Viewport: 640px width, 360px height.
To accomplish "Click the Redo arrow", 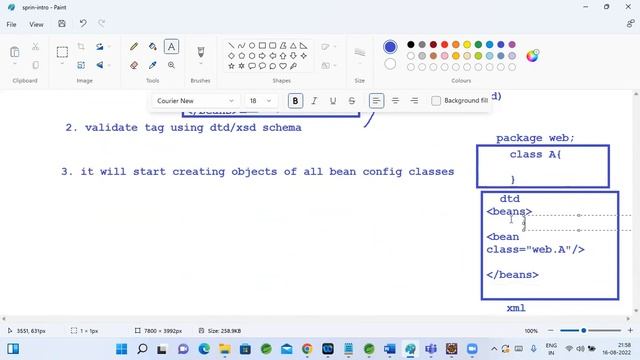I will pyautogui.click(x=102, y=23).
